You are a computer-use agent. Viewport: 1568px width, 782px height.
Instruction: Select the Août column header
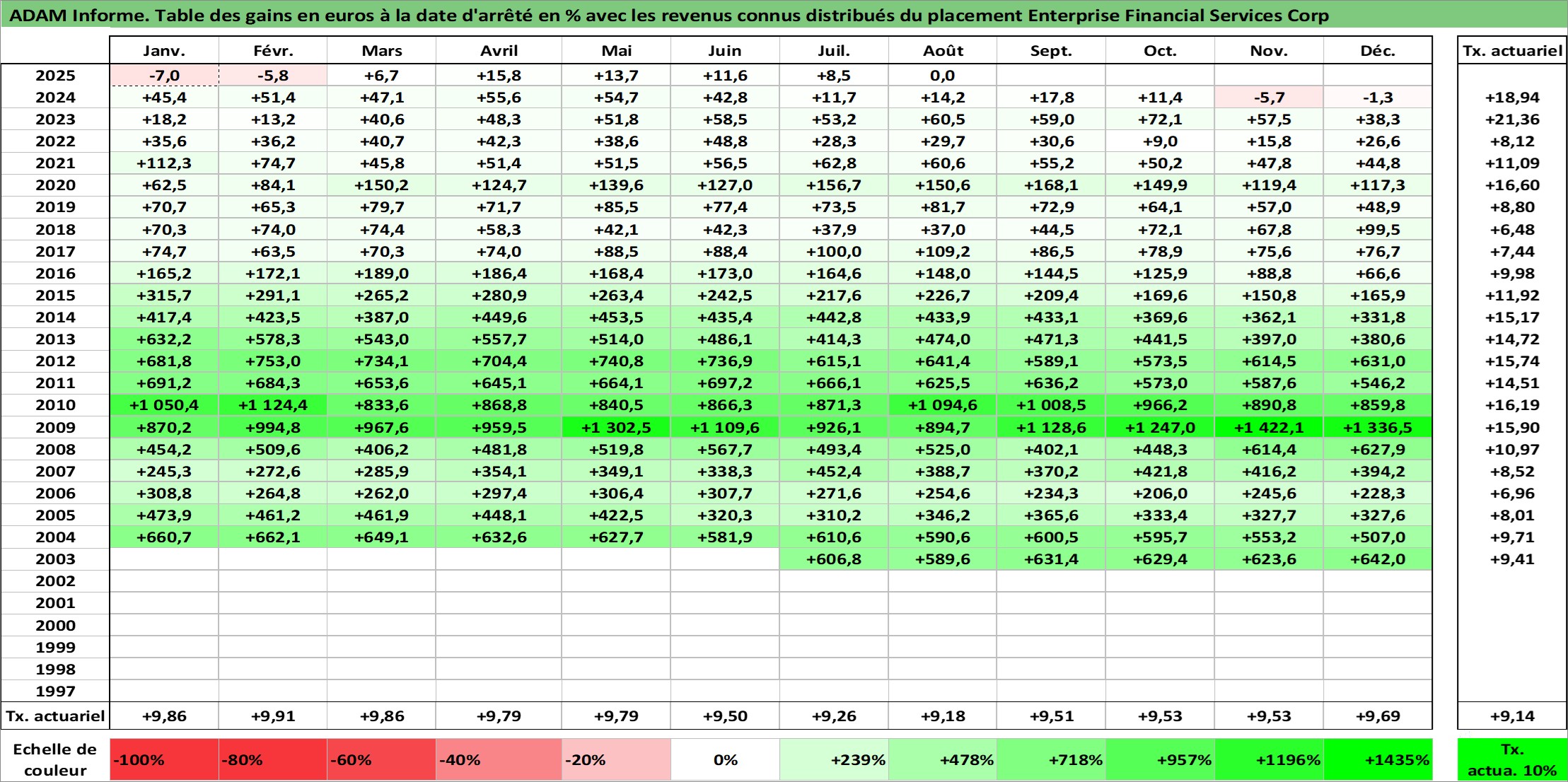coord(943,51)
